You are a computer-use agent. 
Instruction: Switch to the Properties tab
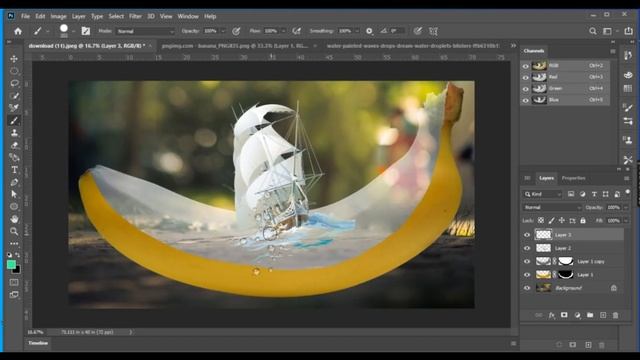pos(573,178)
